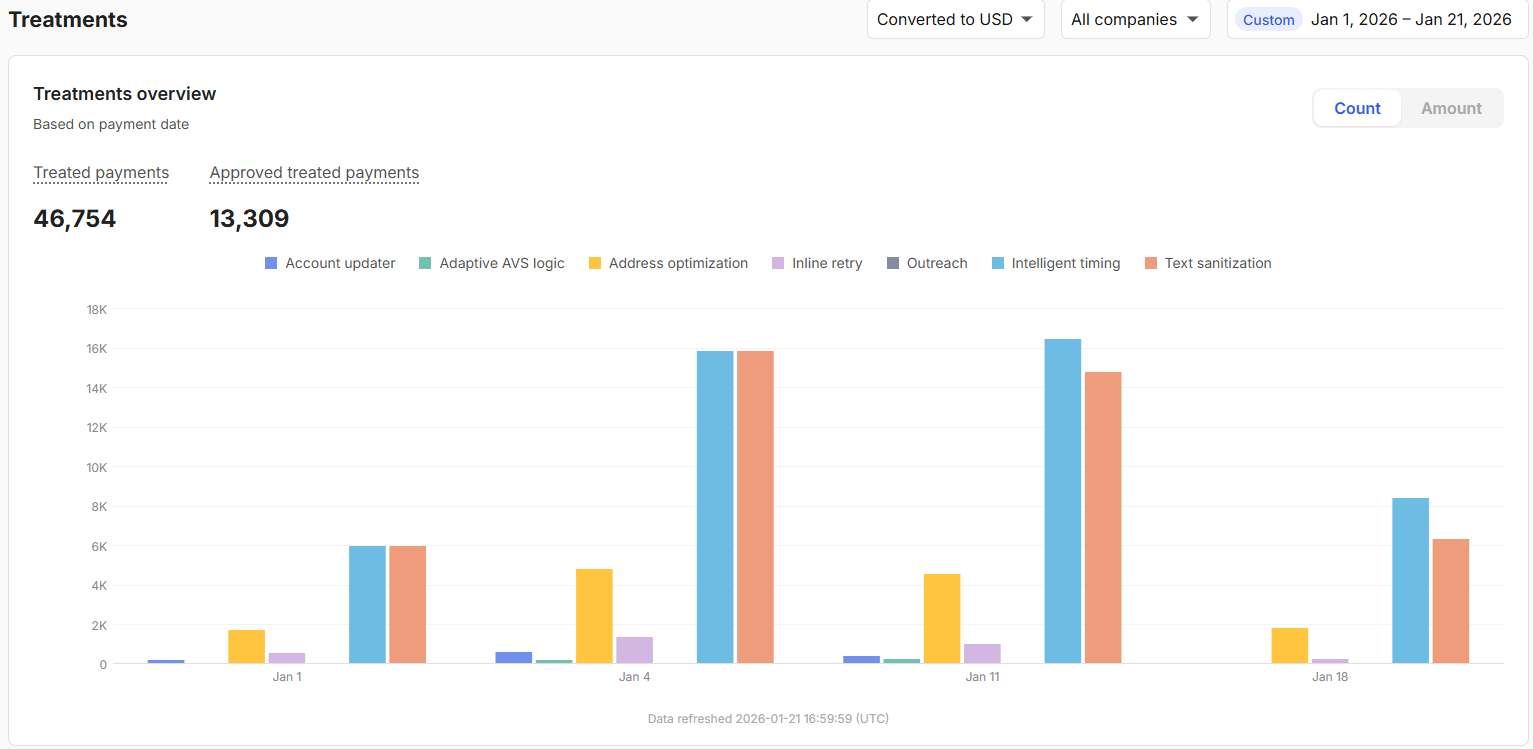Screen dimensions: 1533x749
Task: Open the Converted to USD dropdown
Action: point(955,19)
